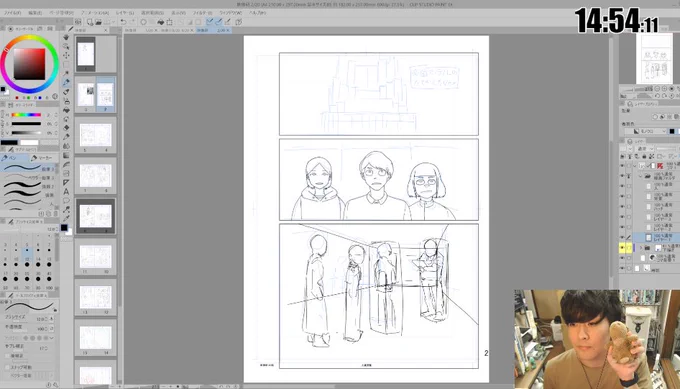
Task: Select the Balloon tool
Action: [66, 201]
